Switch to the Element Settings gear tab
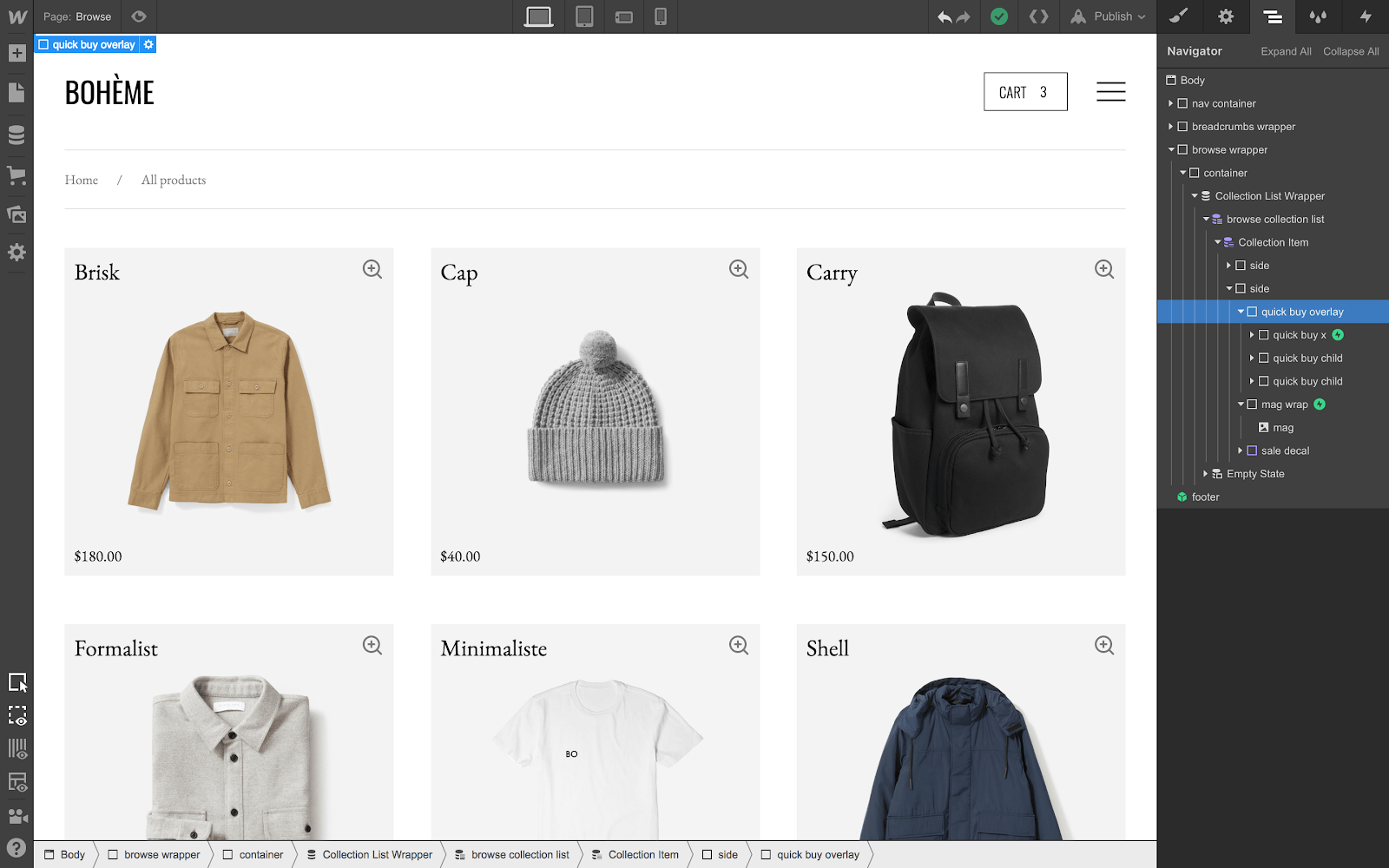Viewport: 1389px width, 868px height. (x=1226, y=16)
